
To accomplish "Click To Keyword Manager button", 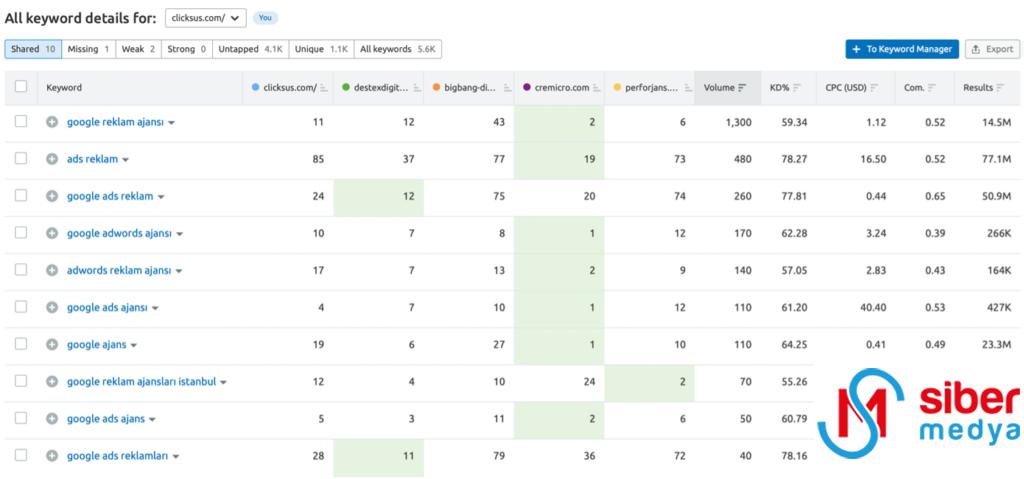I will point(902,49).
